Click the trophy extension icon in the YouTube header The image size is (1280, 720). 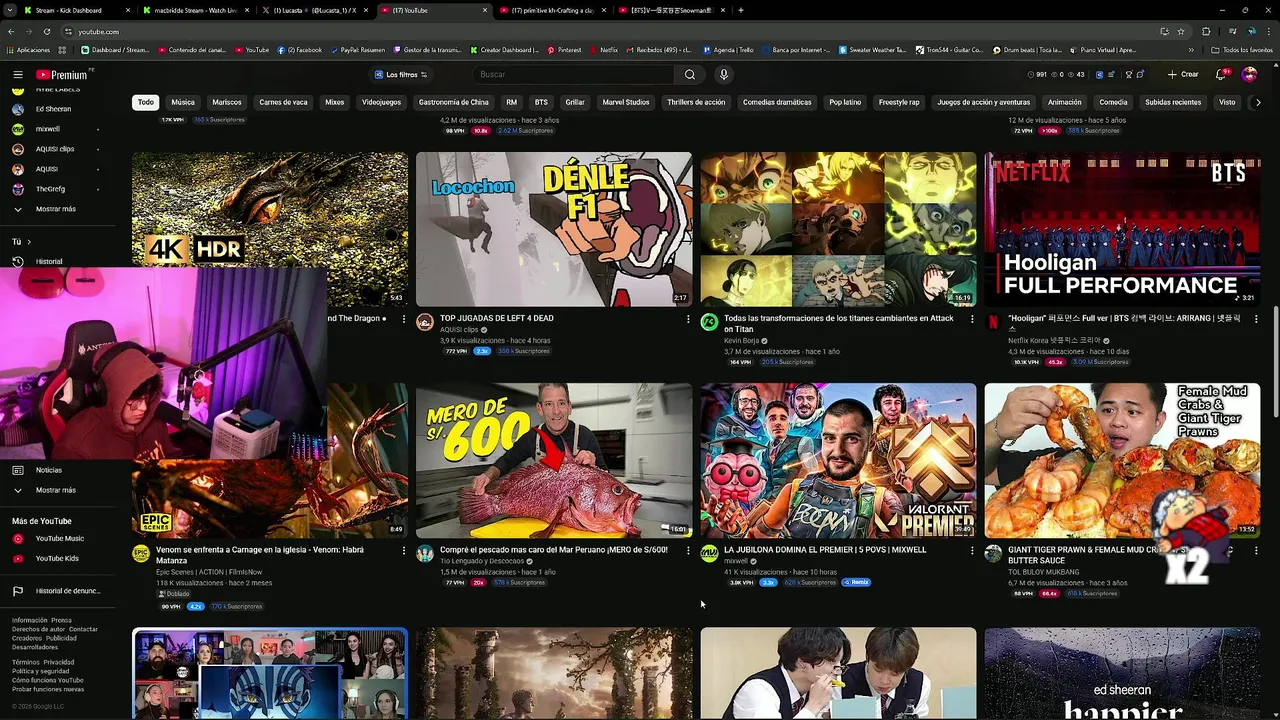coord(1128,74)
